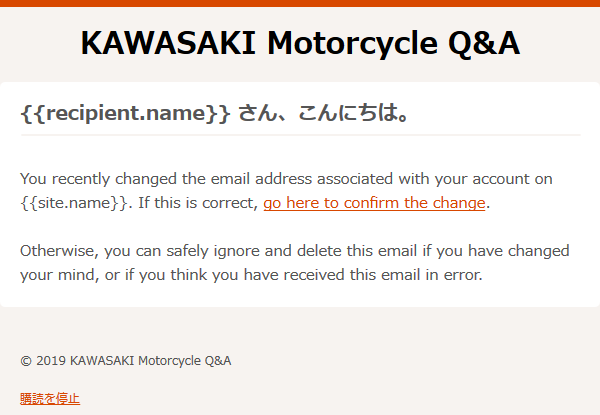Select the {{recipient.name}} placeholder in the greeting

click(126, 114)
